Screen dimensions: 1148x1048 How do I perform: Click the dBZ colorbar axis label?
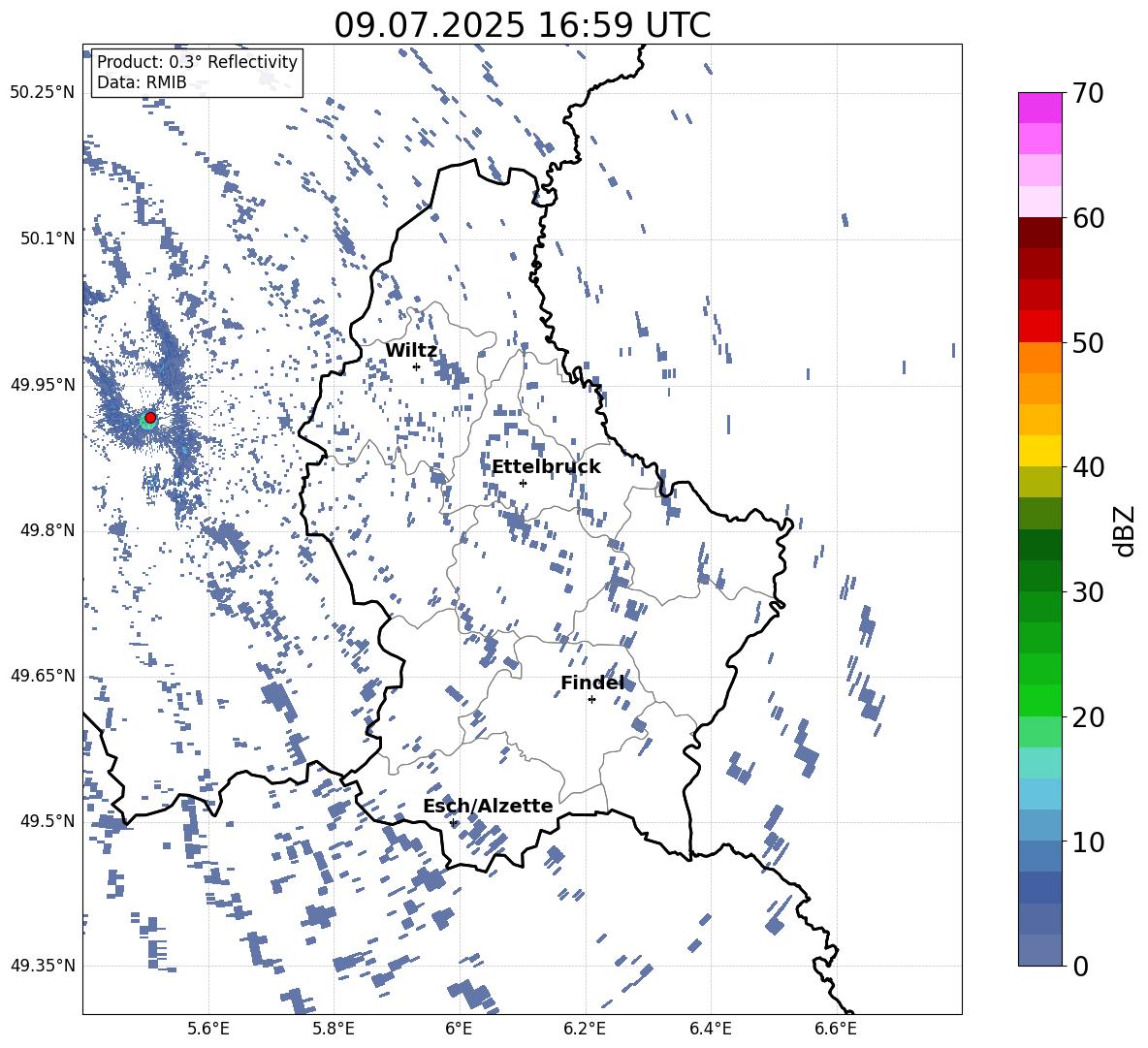[1123, 530]
